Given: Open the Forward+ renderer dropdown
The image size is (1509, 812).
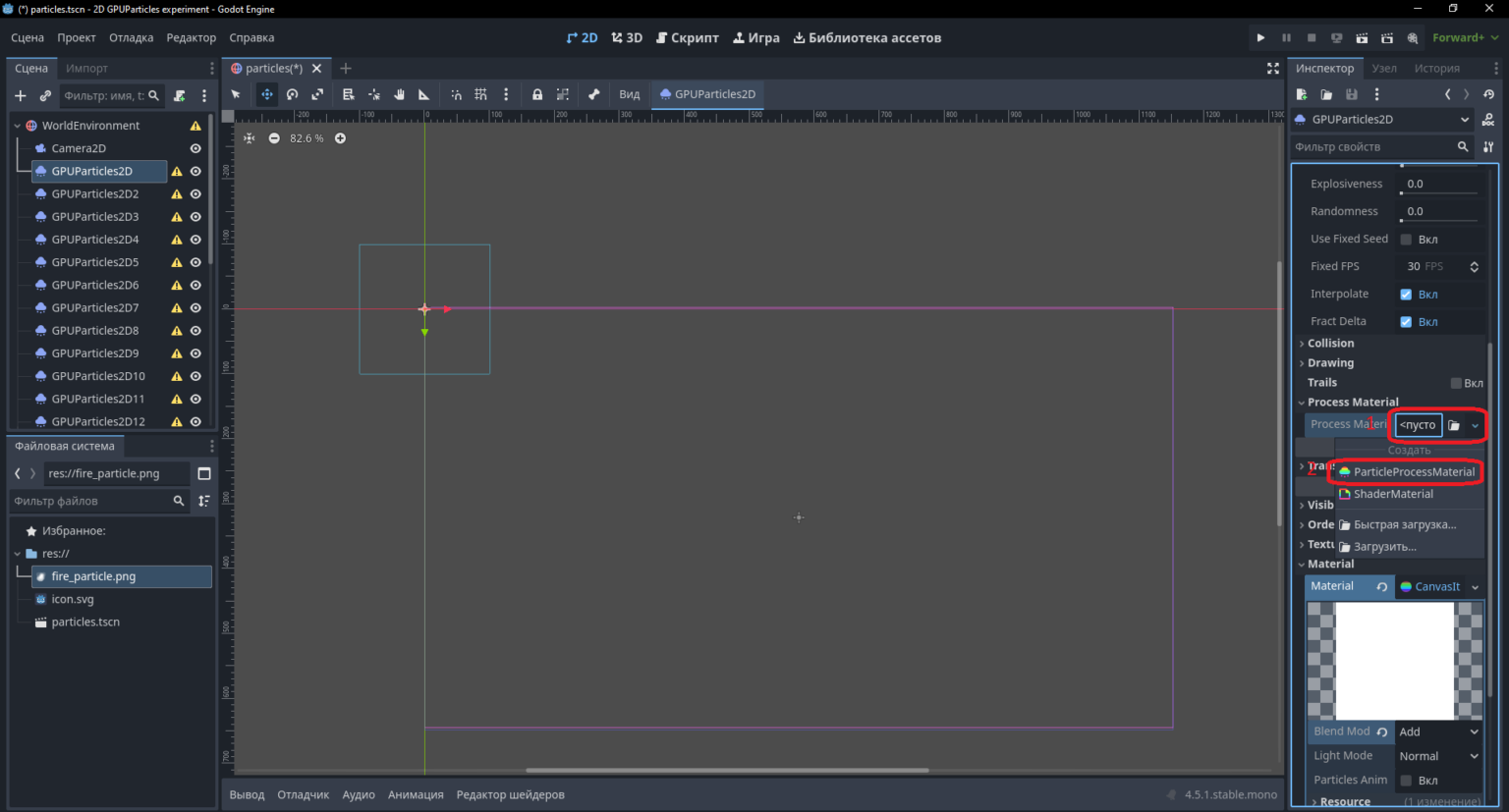Looking at the screenshot, I should coord(1465,37).
